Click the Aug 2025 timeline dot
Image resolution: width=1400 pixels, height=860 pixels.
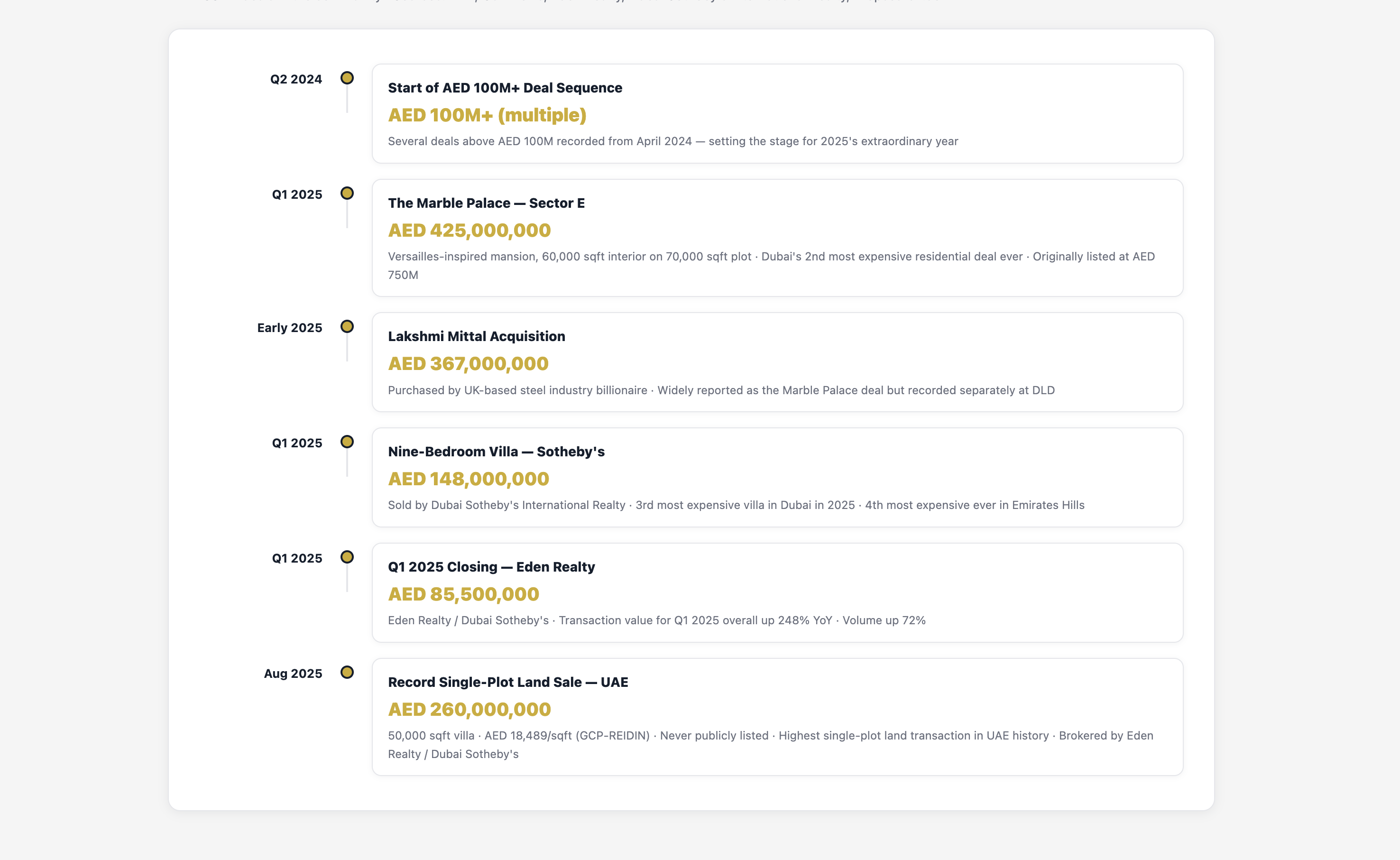(x=347, y=672)
